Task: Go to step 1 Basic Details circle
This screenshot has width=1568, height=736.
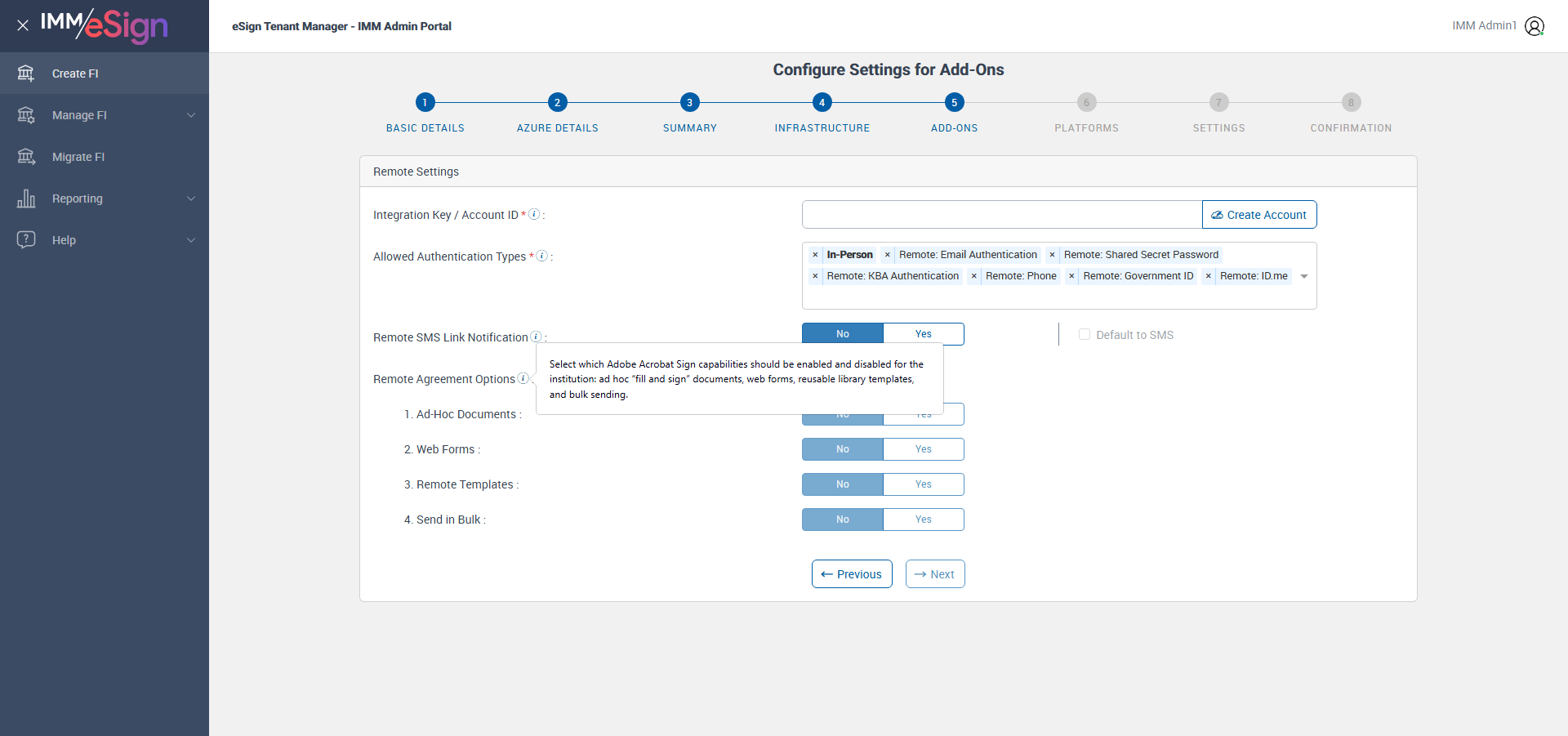Action: [425, 102]
